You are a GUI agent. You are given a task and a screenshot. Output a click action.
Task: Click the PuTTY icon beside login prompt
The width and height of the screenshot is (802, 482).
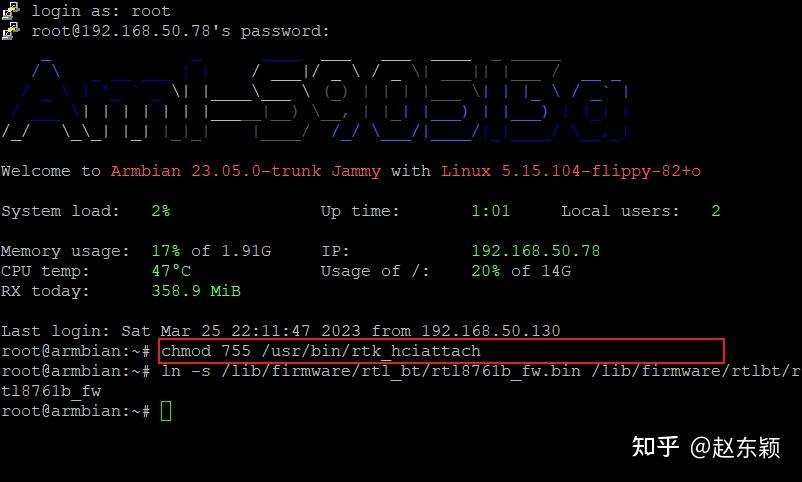point(10,11)
